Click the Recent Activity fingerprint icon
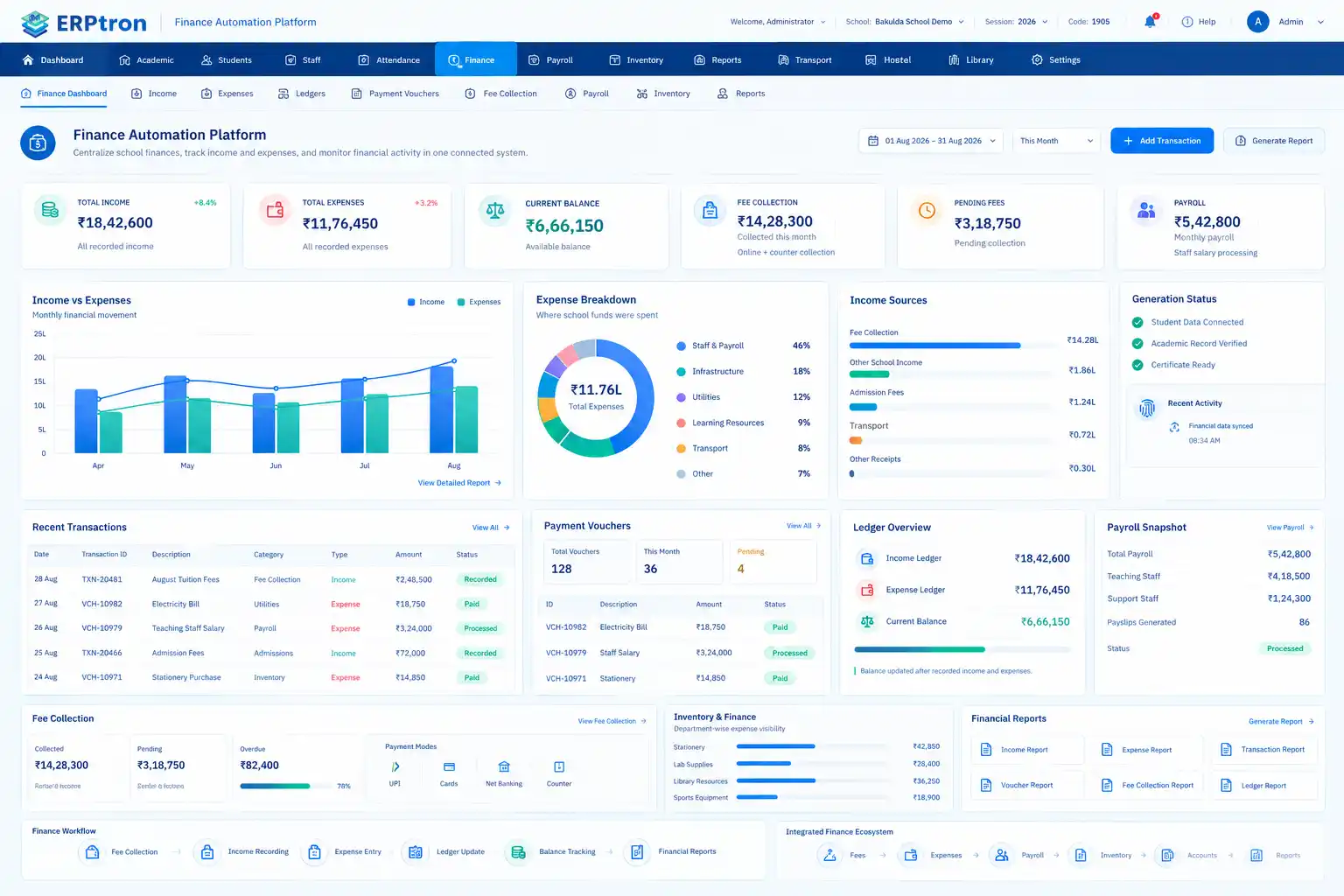Screen dimensions: 1344x896 (x=1146, y=409)
